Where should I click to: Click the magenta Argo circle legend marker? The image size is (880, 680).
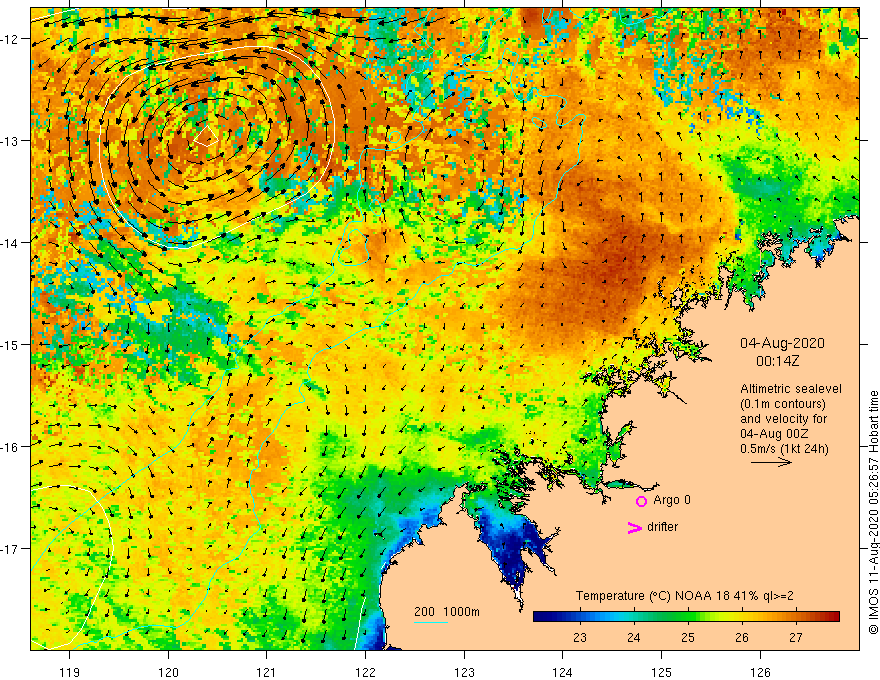click(x=641, y=501)
